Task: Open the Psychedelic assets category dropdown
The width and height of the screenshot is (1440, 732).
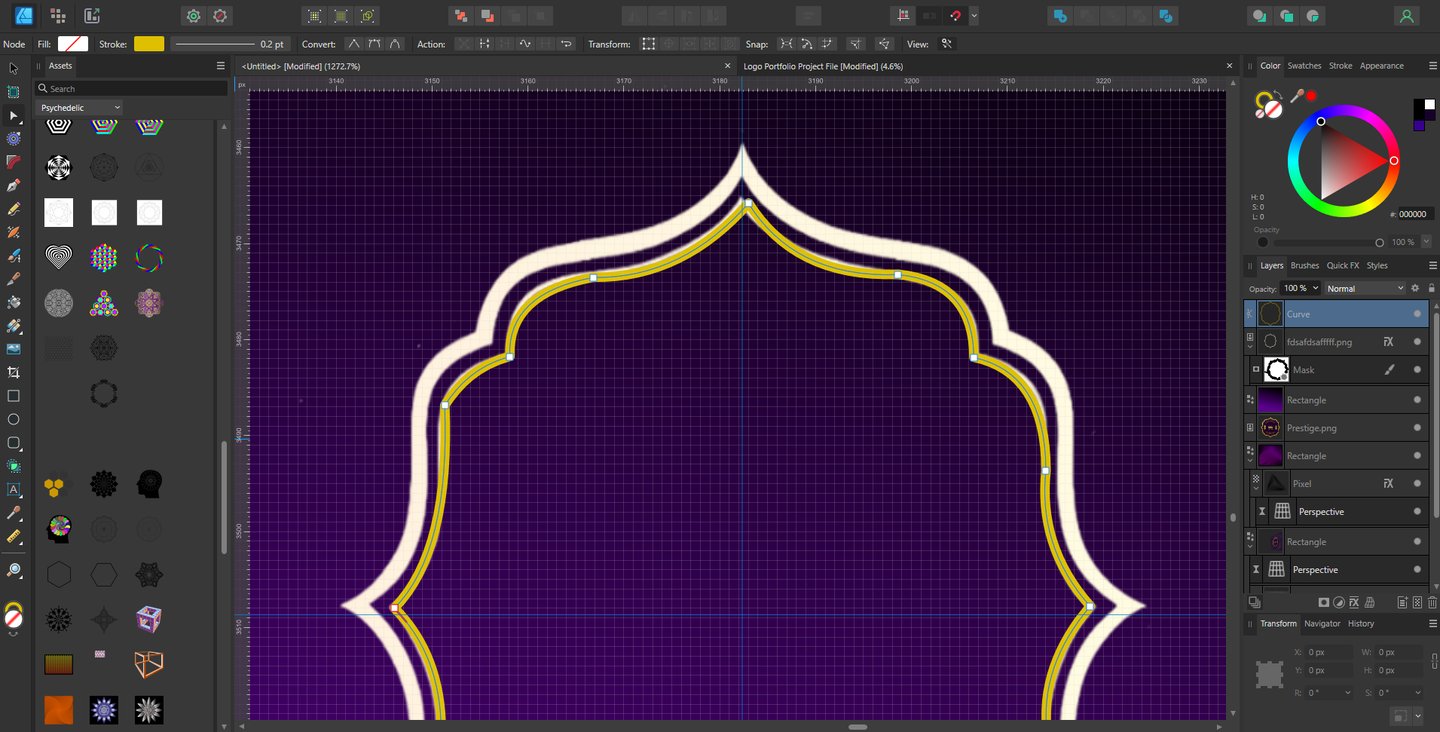Action: (79, 107)
